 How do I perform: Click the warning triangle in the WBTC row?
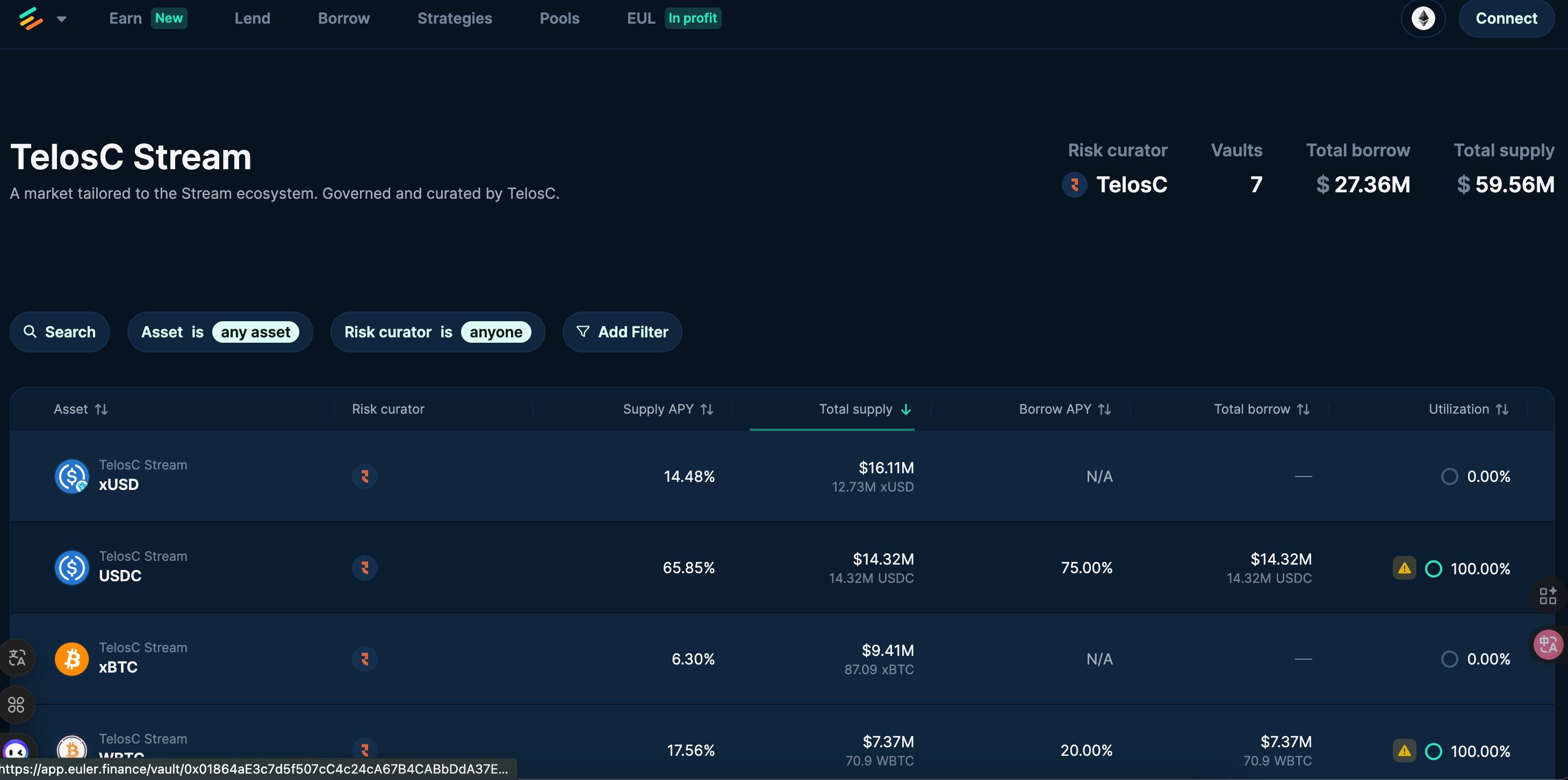click(1404, 750)
